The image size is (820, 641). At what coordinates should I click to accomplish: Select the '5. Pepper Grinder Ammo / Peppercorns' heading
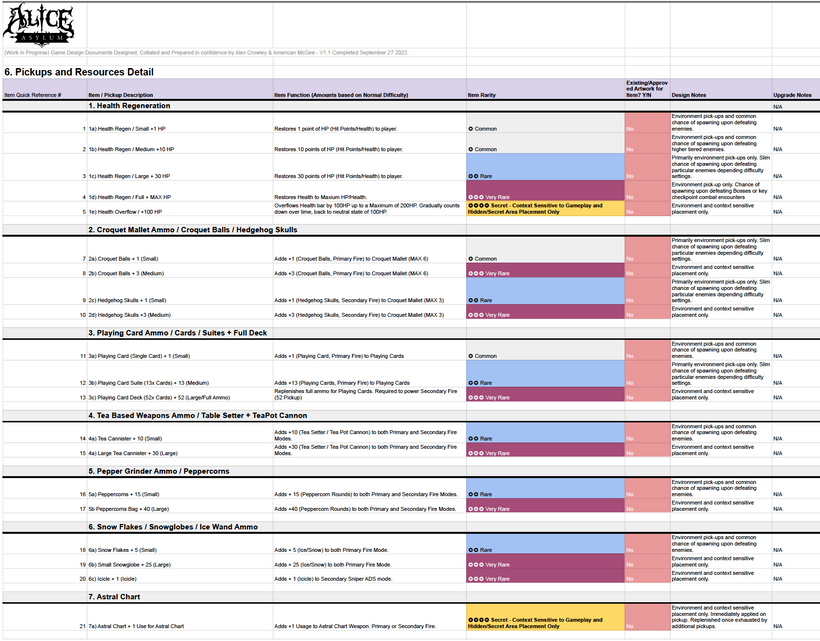coord(158,471)
